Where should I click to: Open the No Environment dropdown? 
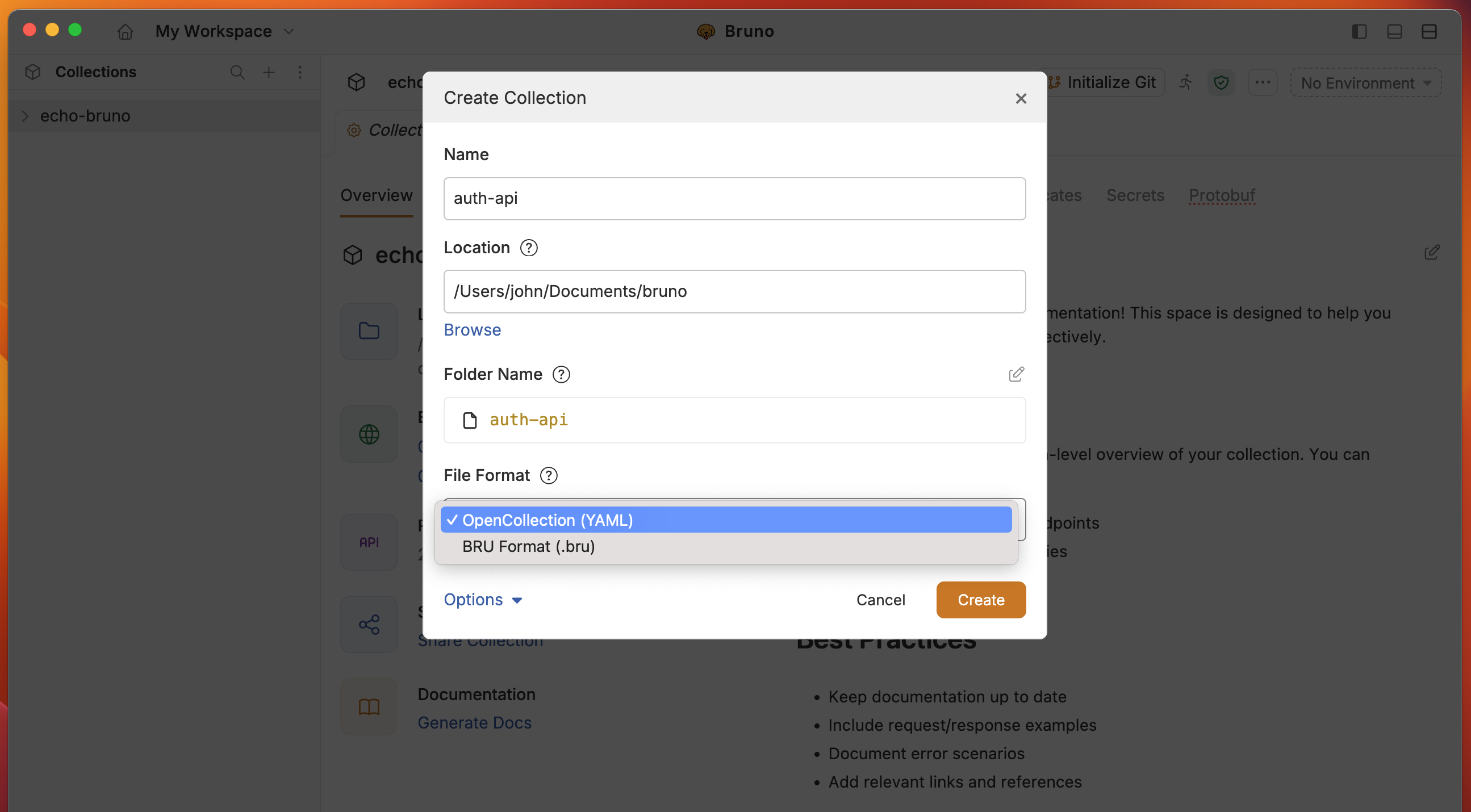coord(1366,83)
